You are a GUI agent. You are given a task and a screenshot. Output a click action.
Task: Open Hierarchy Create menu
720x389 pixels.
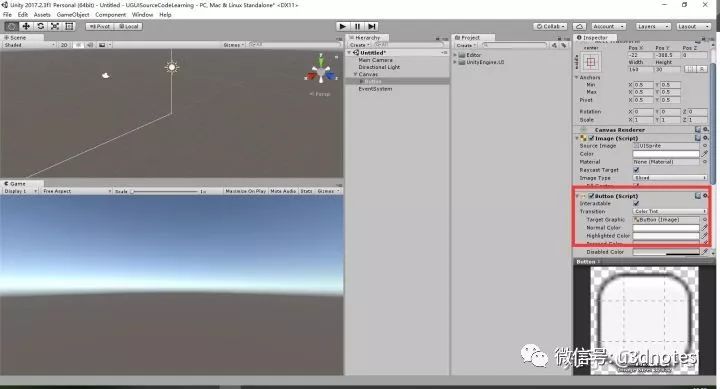[359, 45]
